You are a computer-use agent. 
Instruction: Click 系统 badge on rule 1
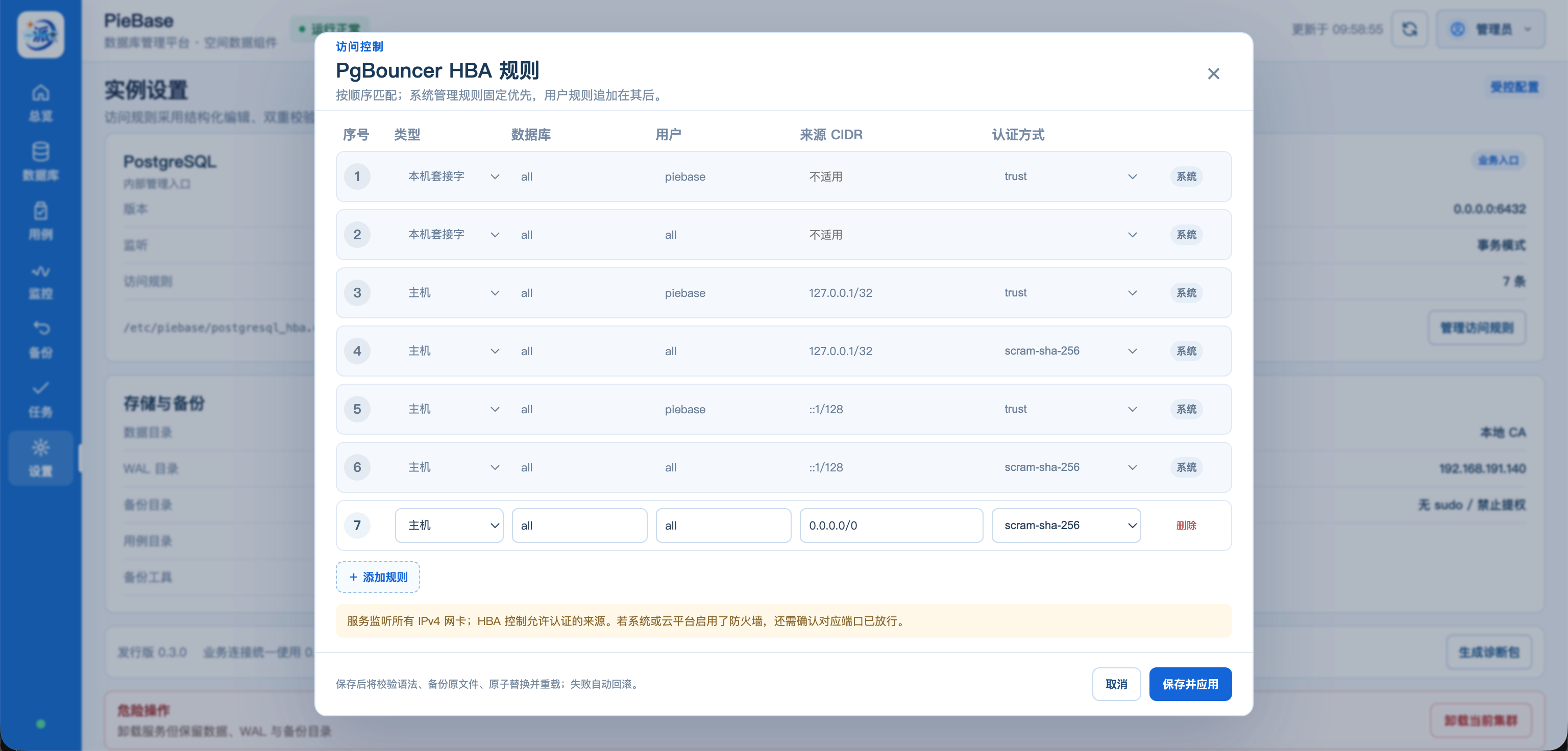click(x=1186, y=177)
